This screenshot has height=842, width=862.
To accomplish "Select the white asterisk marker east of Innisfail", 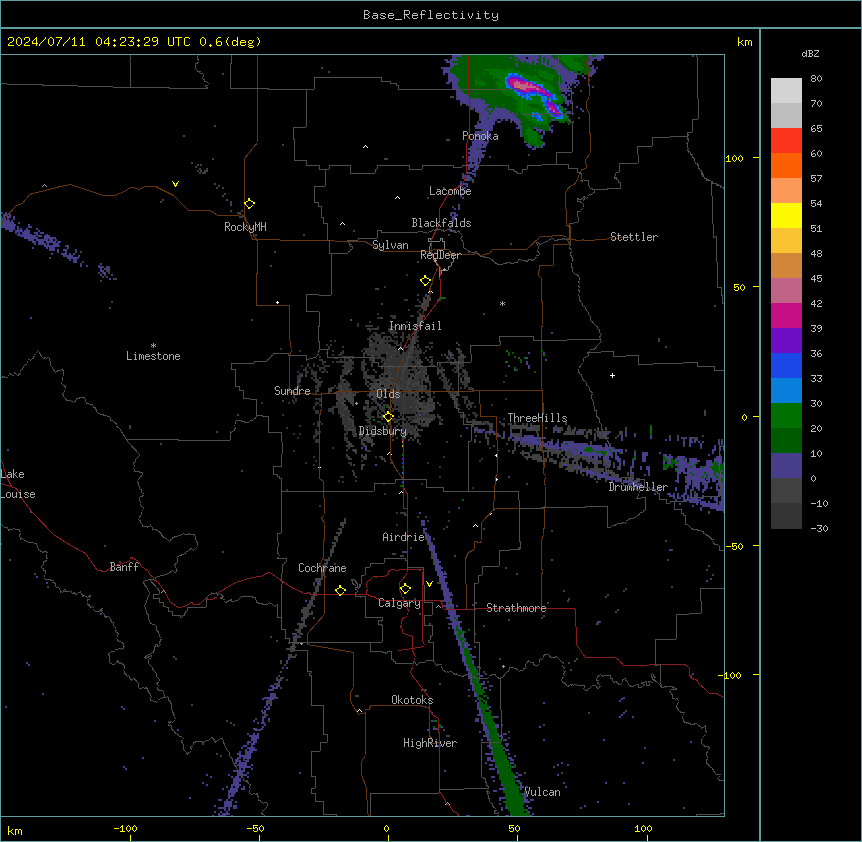I will (502, 303).
